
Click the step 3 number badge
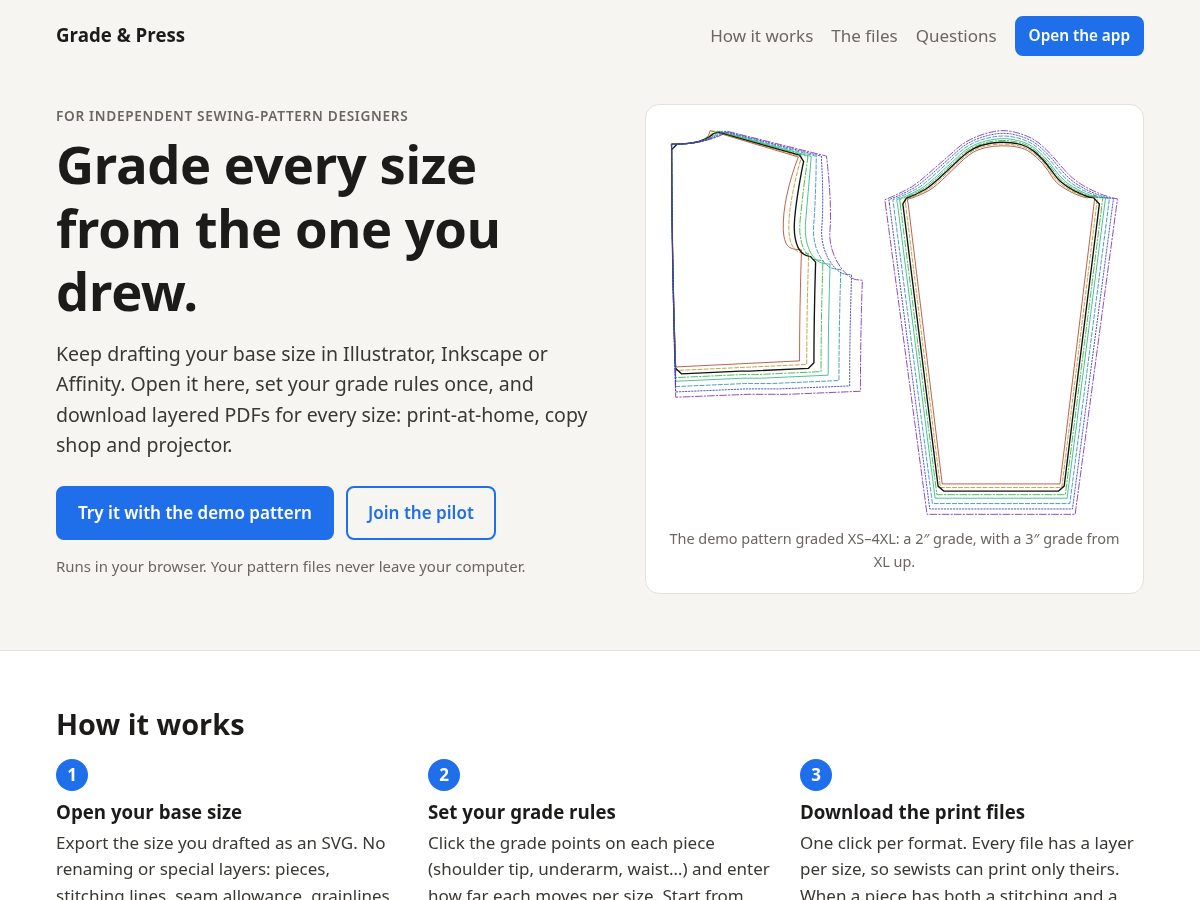pos(816,775)
